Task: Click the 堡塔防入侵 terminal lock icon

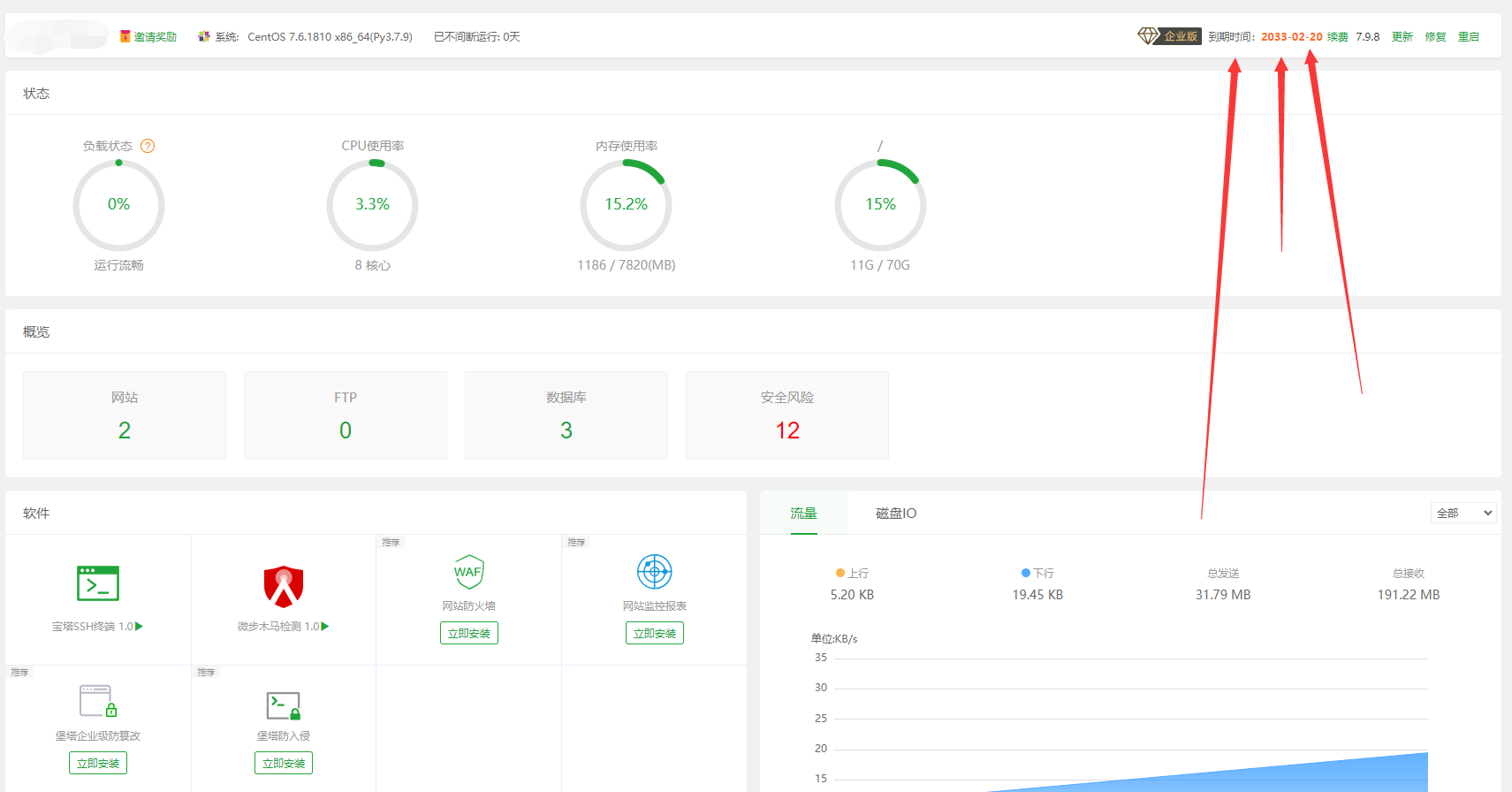Action: point(284,705)
